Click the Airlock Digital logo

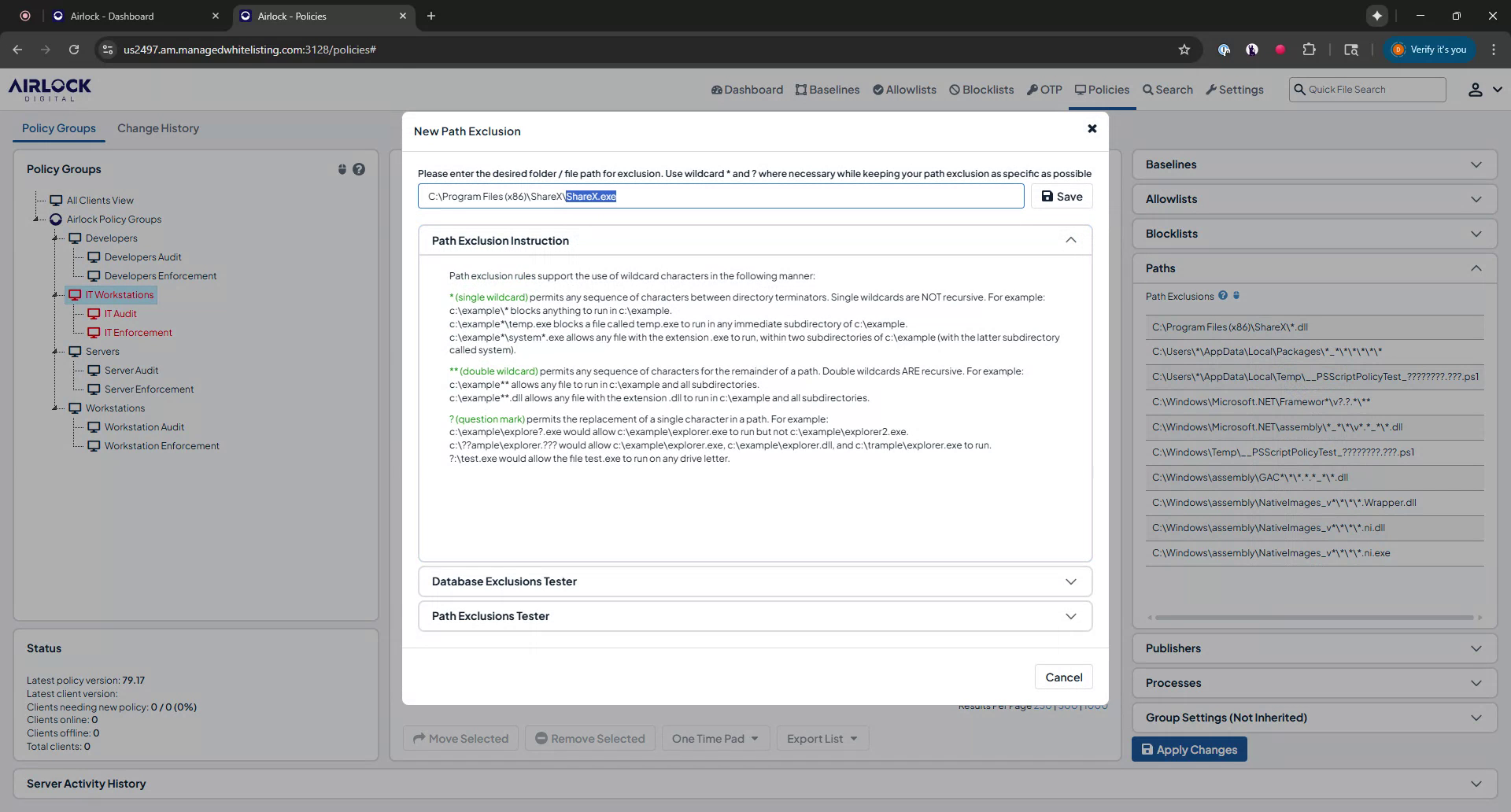(x=49, y=89)
